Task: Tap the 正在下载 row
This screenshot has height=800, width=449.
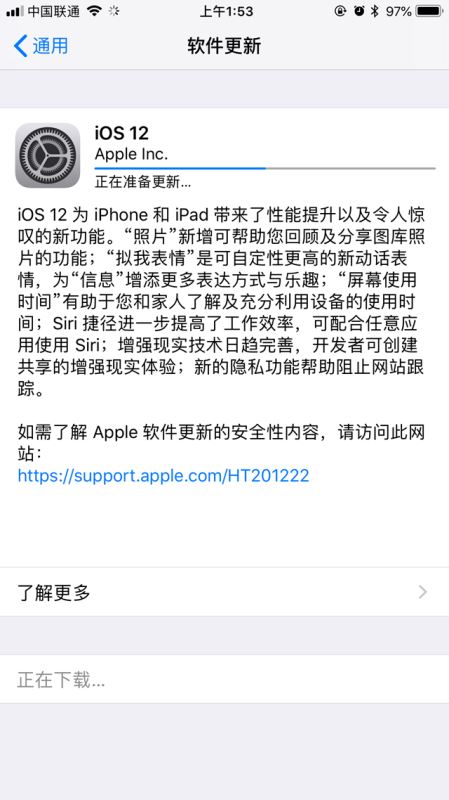Action: 224,680
